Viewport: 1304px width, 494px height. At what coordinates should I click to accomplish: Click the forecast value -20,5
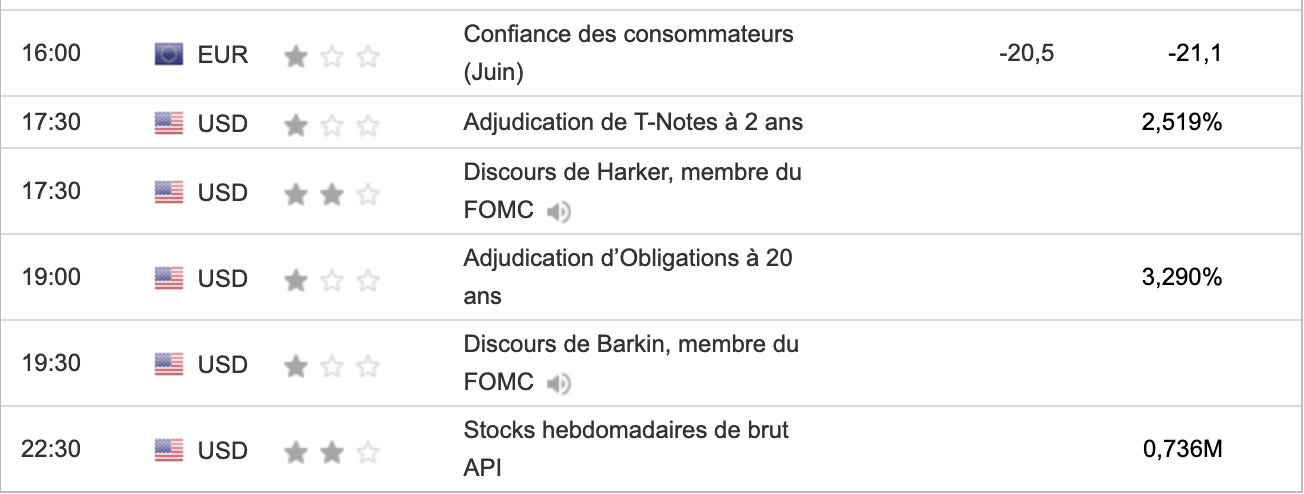coord(1026,54)
